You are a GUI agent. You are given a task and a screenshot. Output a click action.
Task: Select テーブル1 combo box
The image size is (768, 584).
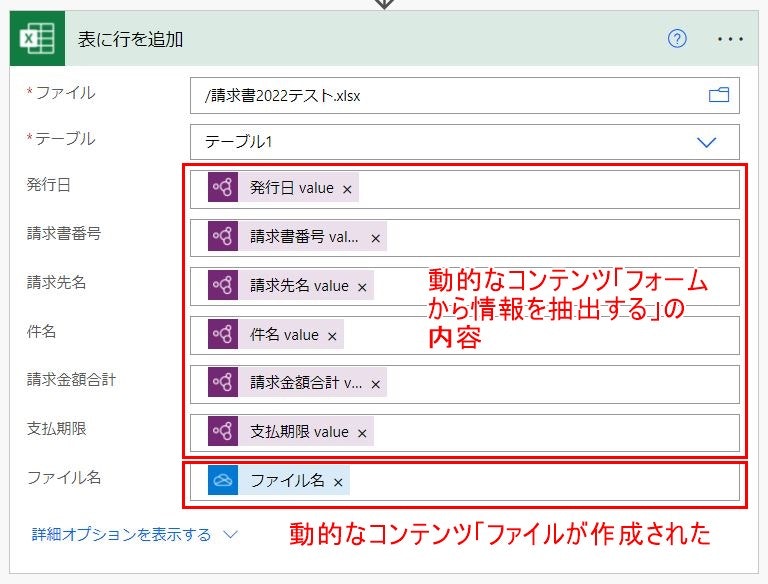[x=464, y=142]
